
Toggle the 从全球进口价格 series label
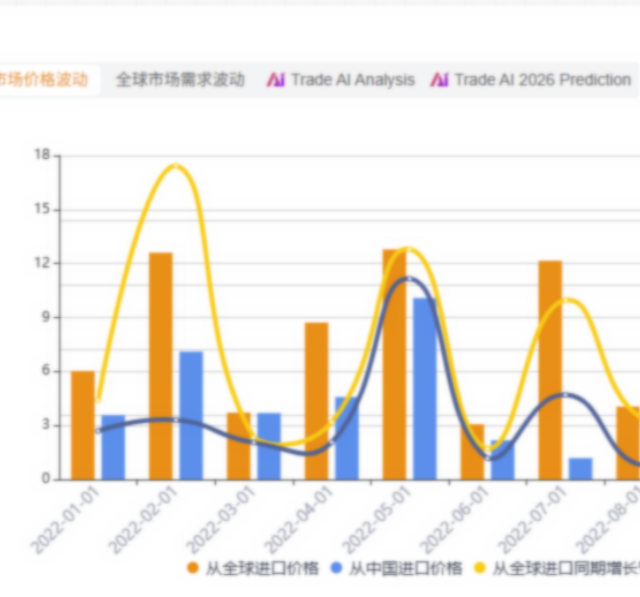261,568
